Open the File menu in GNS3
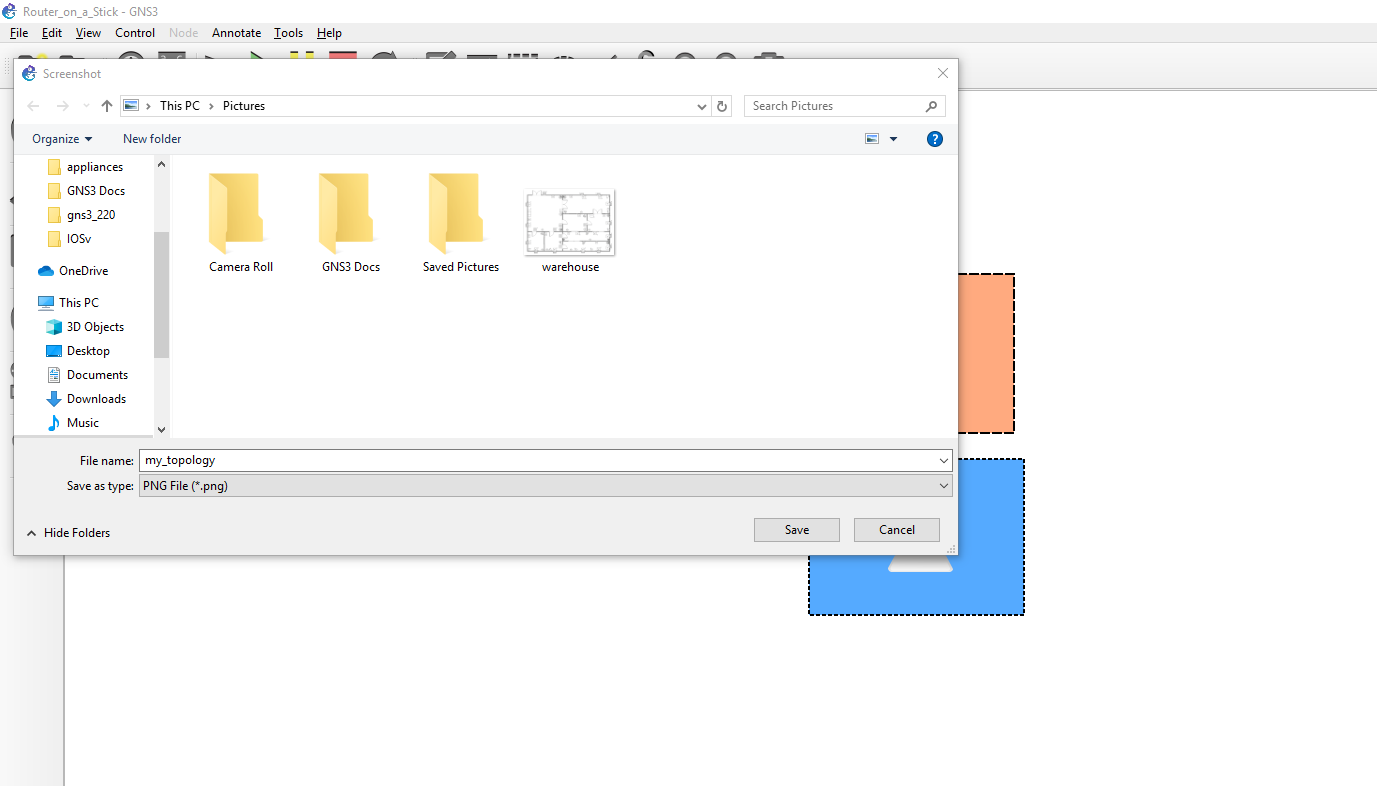This screenshot has width=1377, height=786. click(x=19, y=33)
